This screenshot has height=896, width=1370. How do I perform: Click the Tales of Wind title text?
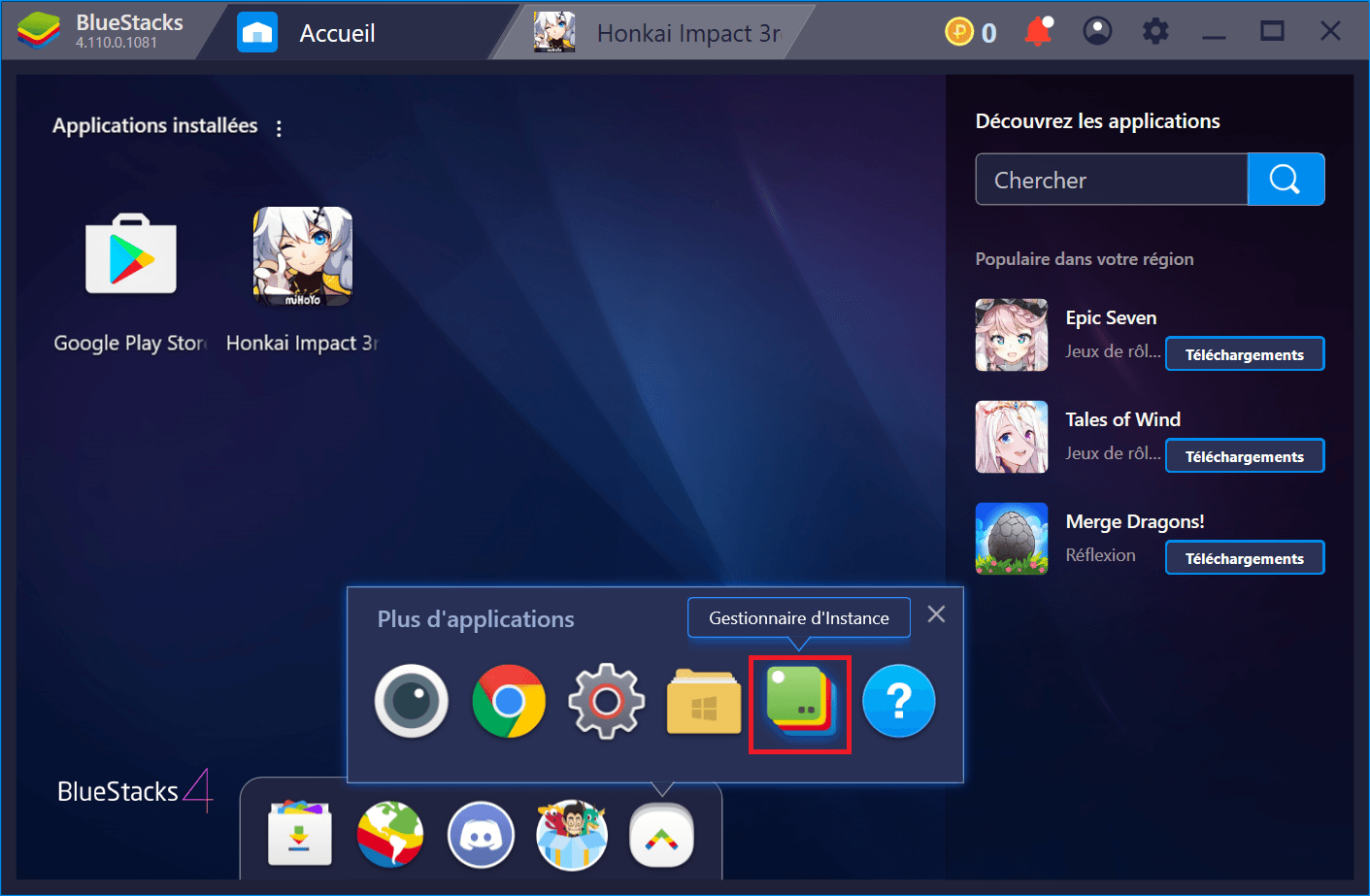coord(1123,419)
